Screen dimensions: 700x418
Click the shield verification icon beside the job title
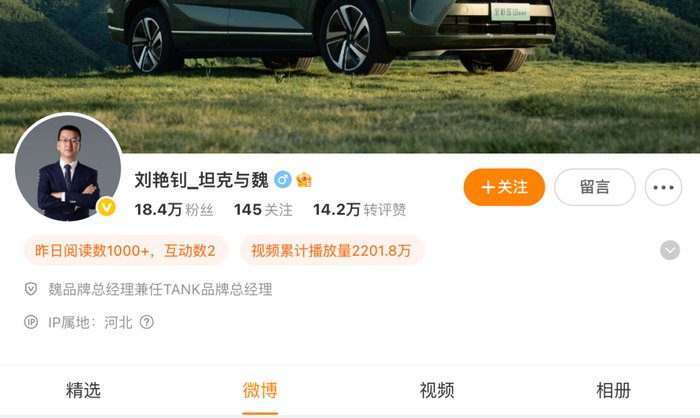(31, 289)
